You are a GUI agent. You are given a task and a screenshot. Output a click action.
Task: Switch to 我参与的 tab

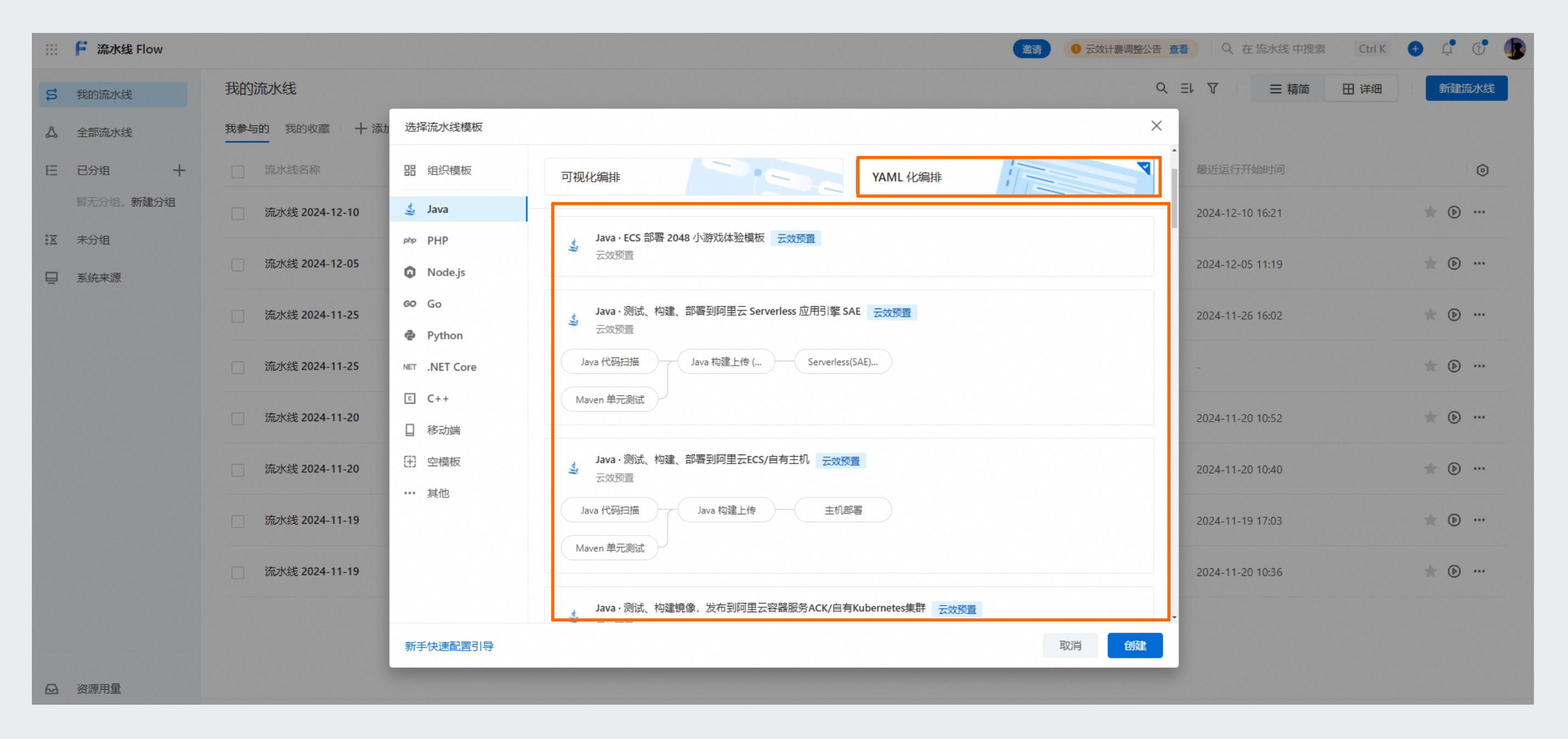point(247,128)
